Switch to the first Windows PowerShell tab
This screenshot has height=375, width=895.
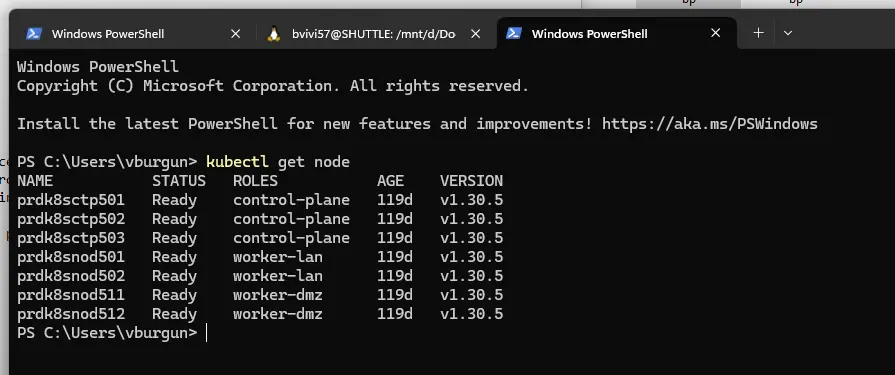[132, 34]
